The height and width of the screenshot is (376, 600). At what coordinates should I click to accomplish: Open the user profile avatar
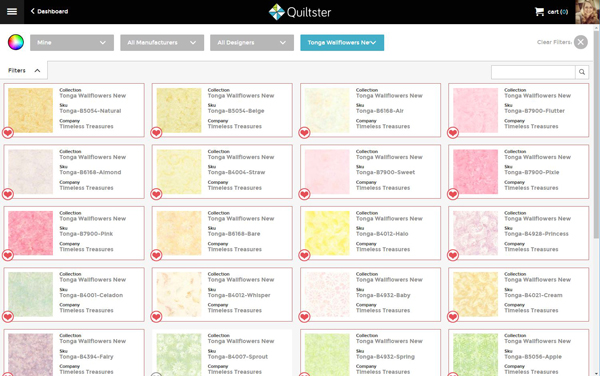[587, 12]
